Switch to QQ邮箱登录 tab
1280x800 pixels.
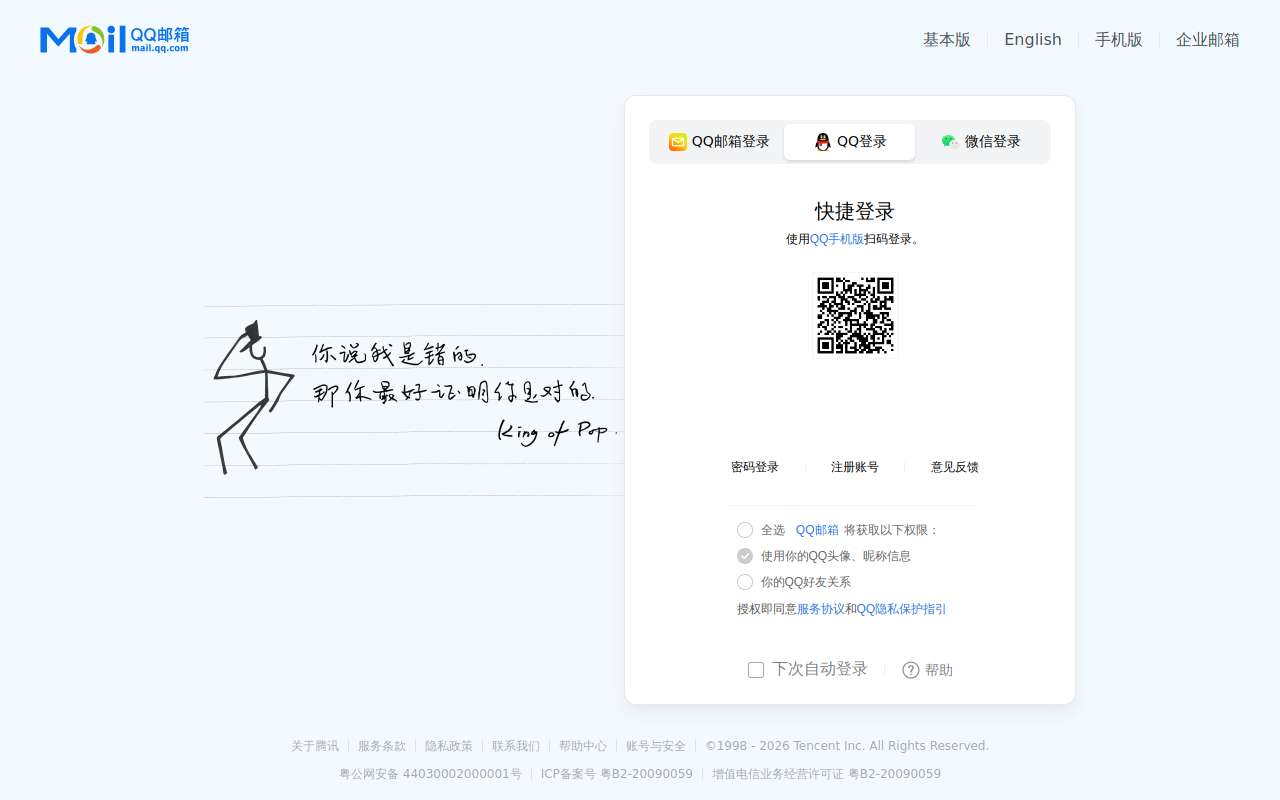pyautogui.click(x=719, y=142)
